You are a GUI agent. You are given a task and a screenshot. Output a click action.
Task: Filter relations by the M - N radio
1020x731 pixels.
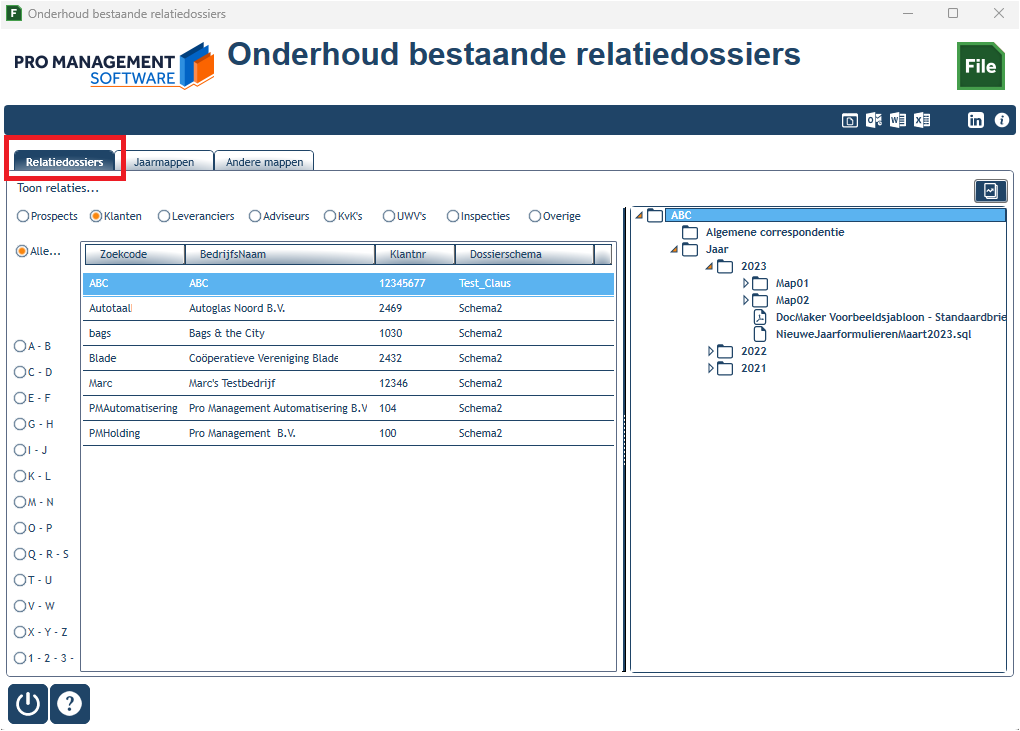click(x=20, y=502)
